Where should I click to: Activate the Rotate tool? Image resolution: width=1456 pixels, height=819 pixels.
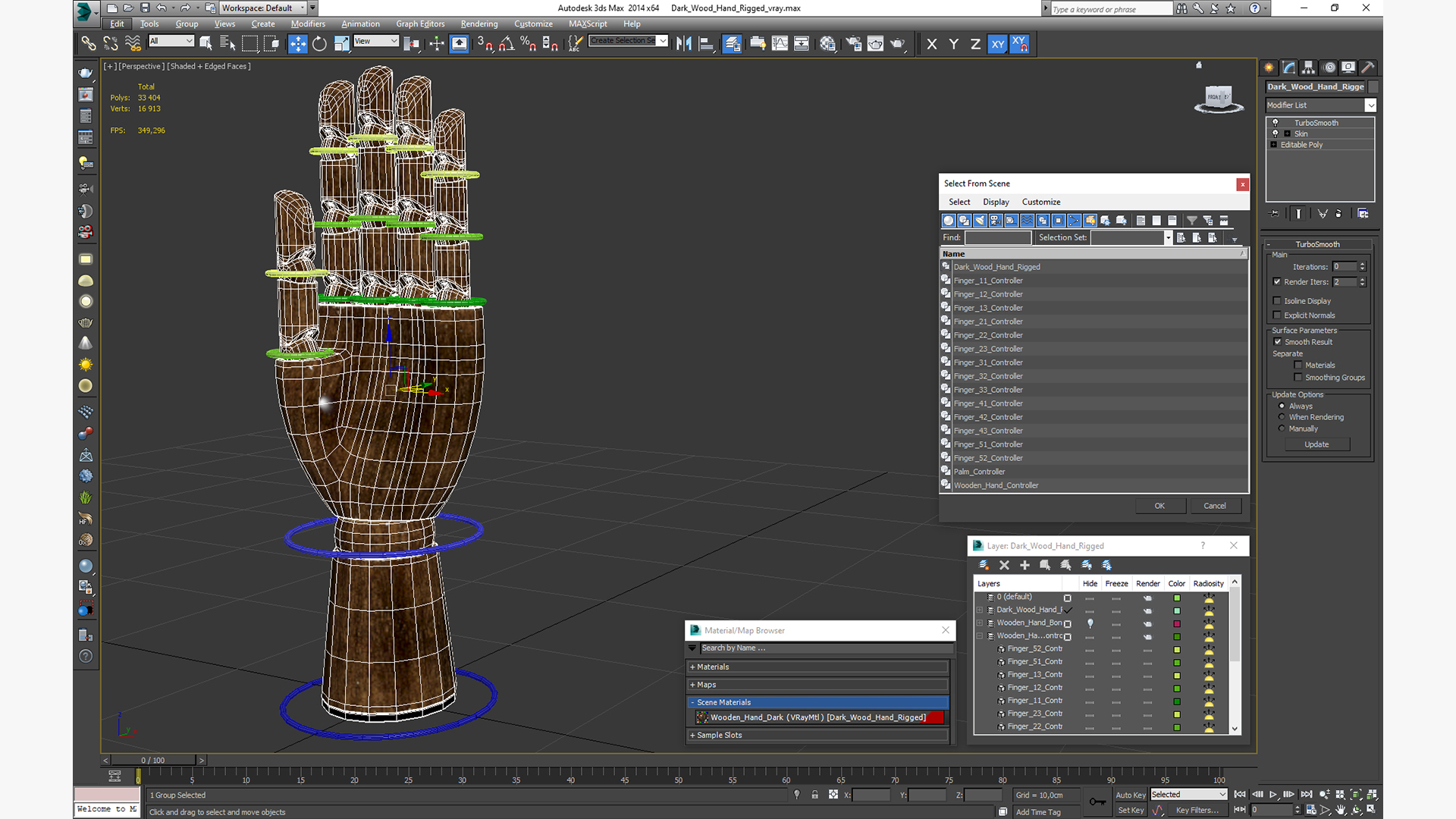(x=319, y=43)
